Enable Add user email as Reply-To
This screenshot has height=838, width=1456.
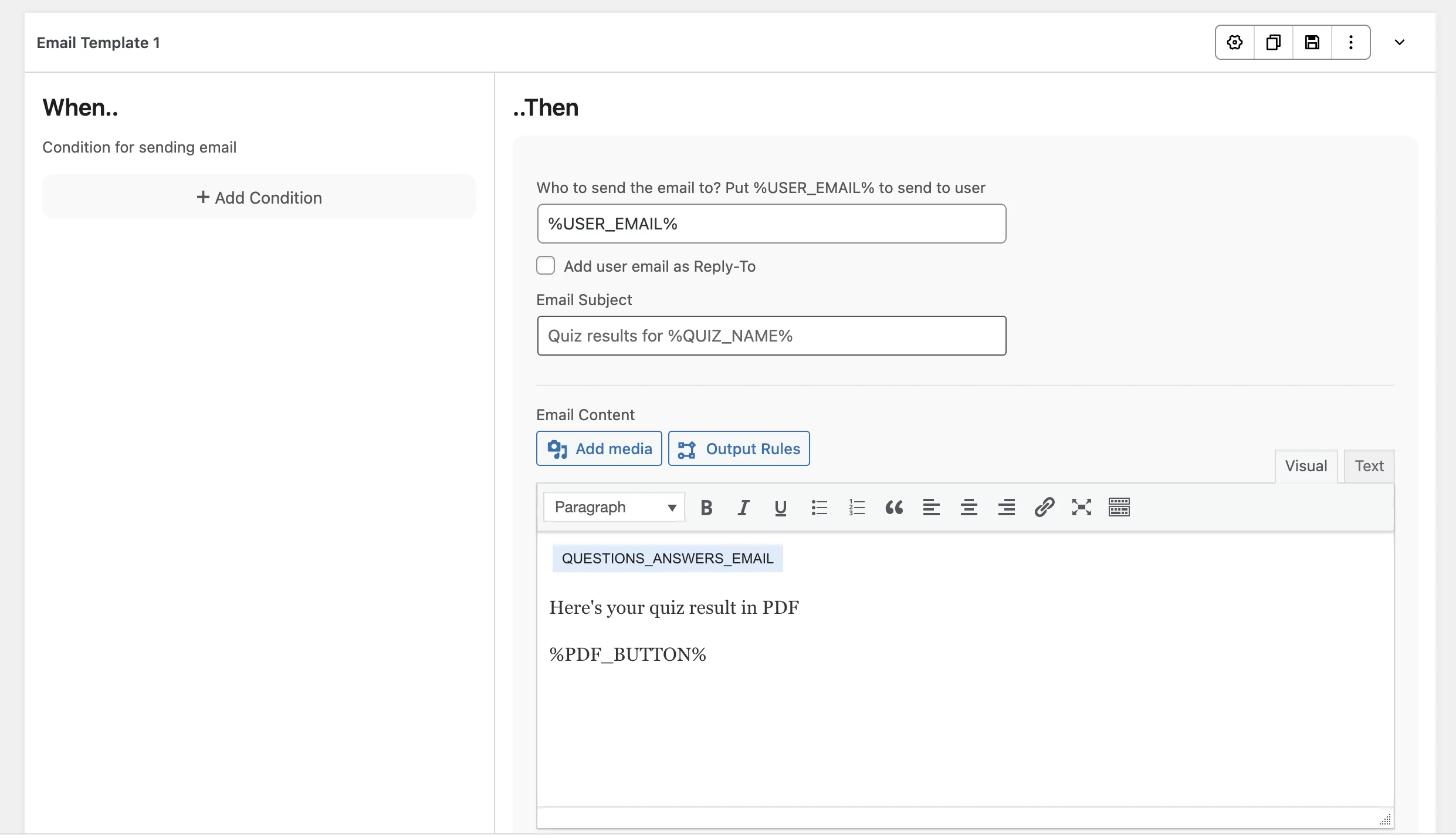(546, 266)
